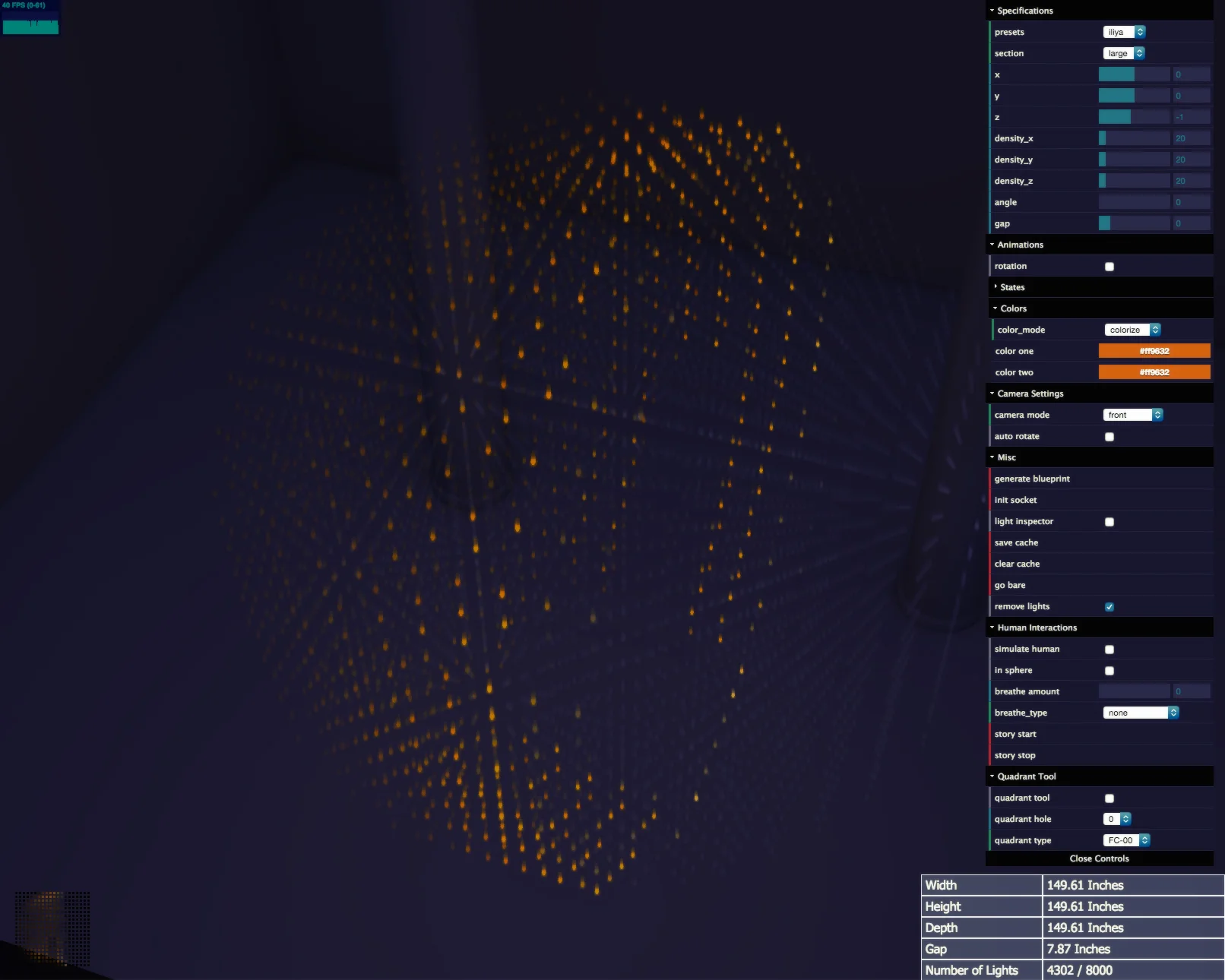Open the camera mode dropdown showing front

(x=1132, y=415)
